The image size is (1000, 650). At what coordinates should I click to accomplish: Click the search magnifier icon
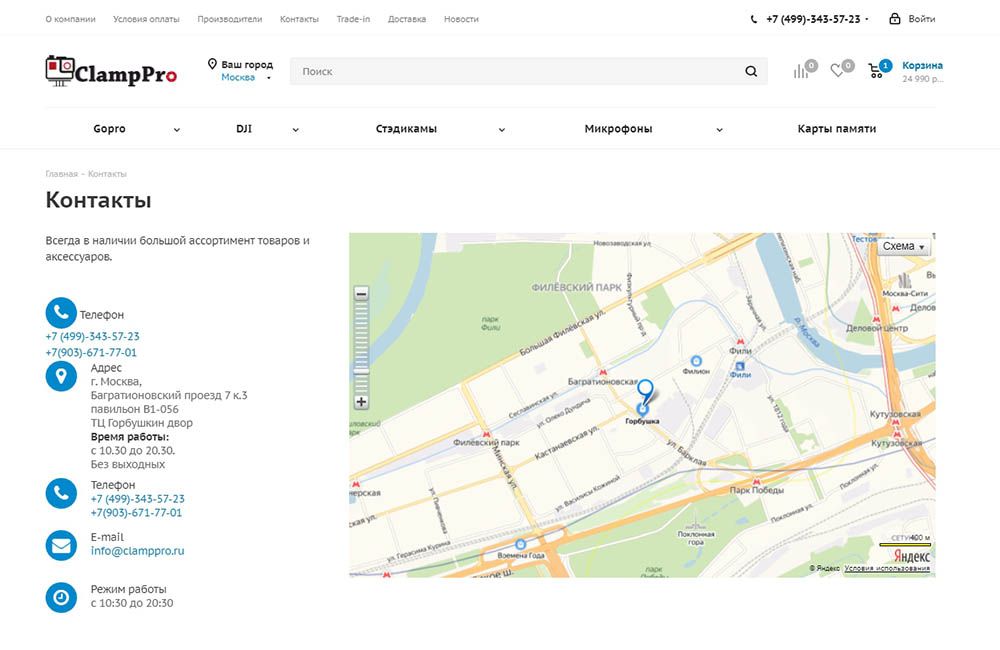[x=751, y=72]
